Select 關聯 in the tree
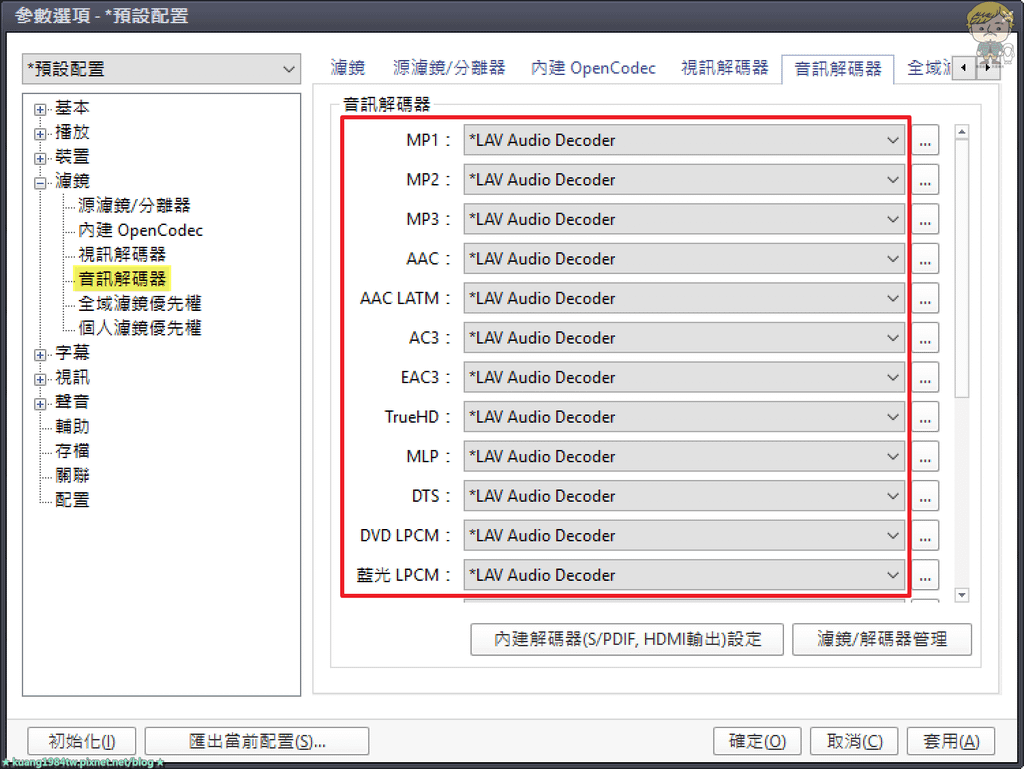The width and height of the screenshot is (1024, 769). [x=72, y=475]
